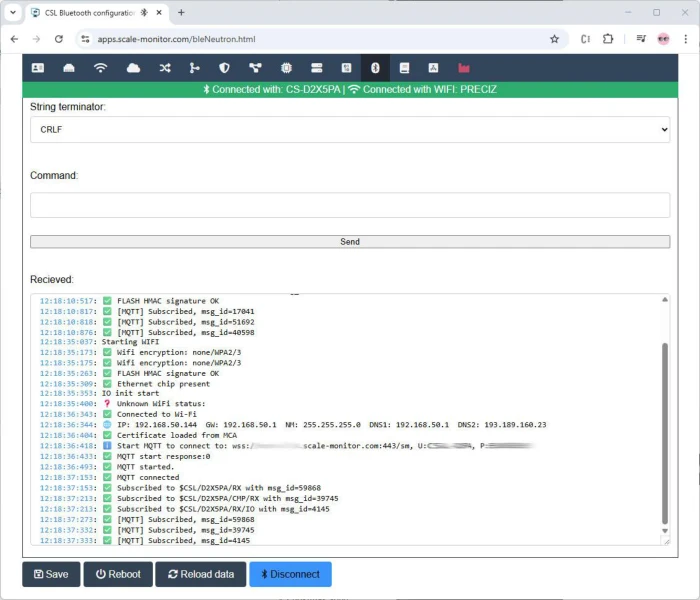Open the code branch icon tab

coord(194,68)
